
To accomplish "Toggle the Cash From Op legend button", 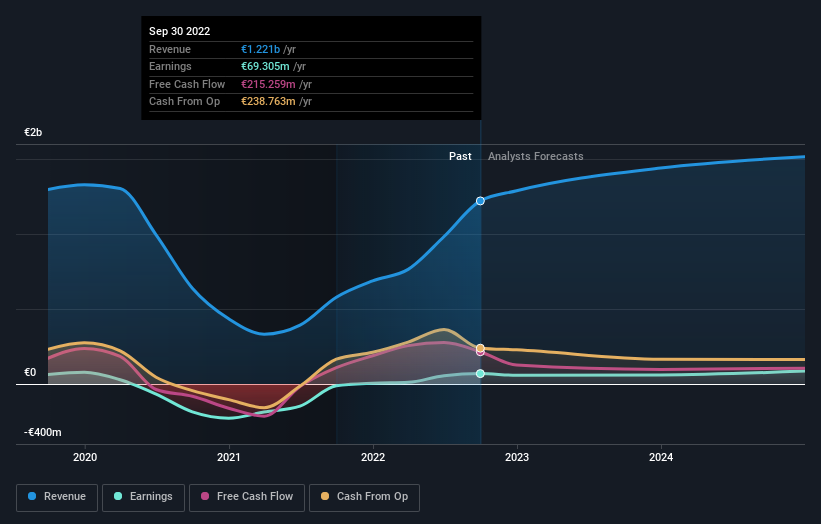I will coord(364,497).
